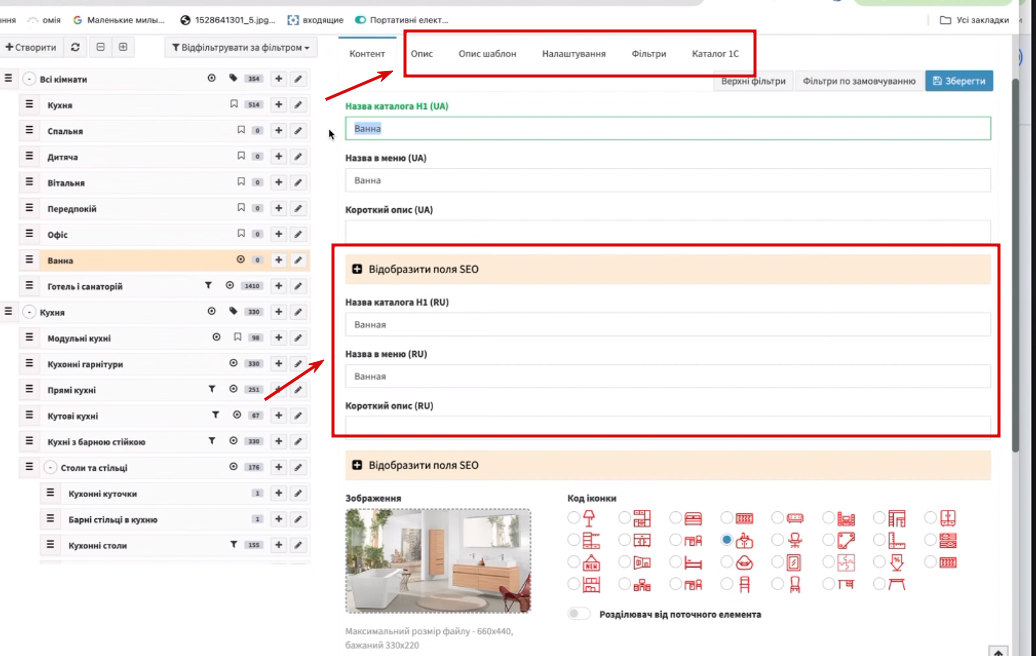Select the sink icon radio option
The image size is (1036, 656).
pos(727,540)
